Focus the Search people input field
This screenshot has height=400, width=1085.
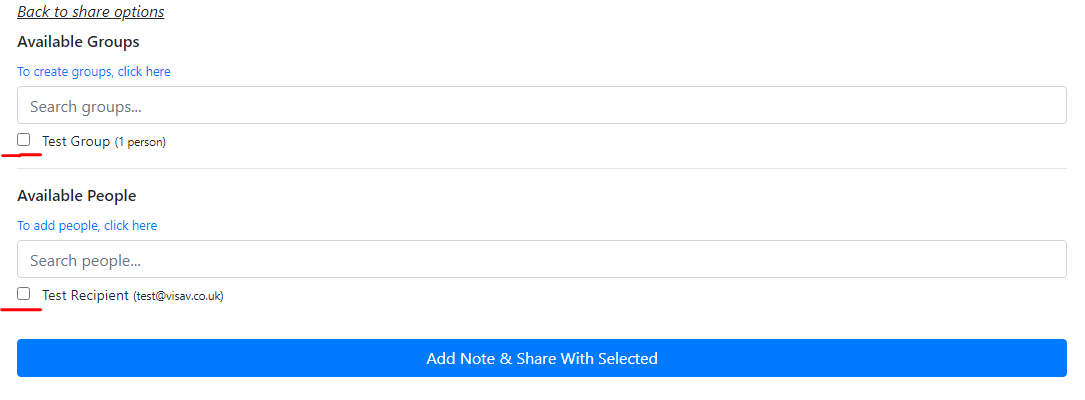point(541,259)
